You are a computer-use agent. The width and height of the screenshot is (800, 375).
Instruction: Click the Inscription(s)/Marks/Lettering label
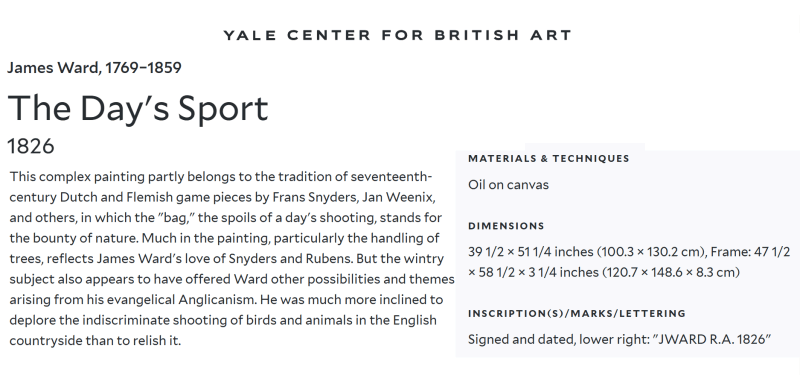(577, 313)
